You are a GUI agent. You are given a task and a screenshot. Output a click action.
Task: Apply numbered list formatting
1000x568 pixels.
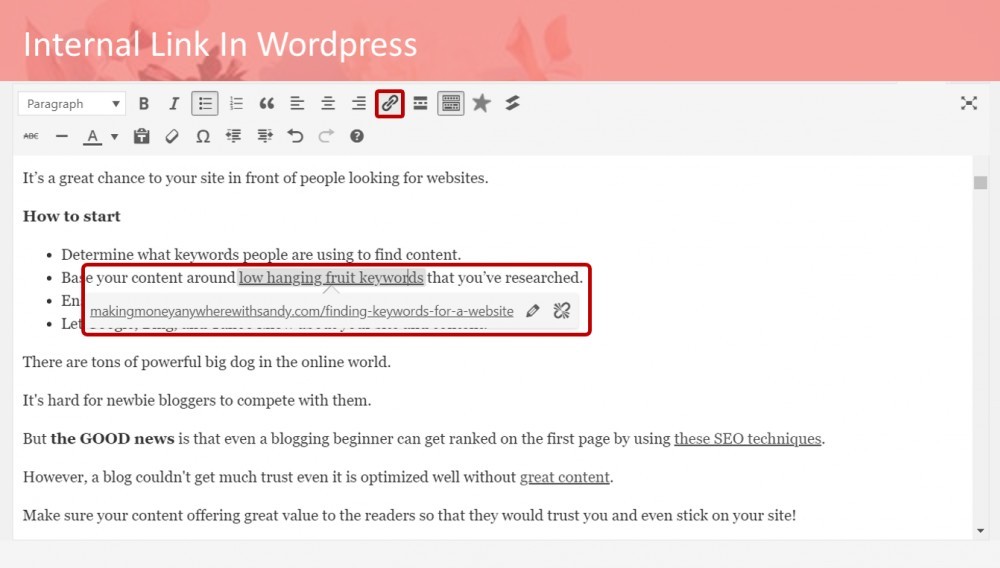click(x=236, y=103)
